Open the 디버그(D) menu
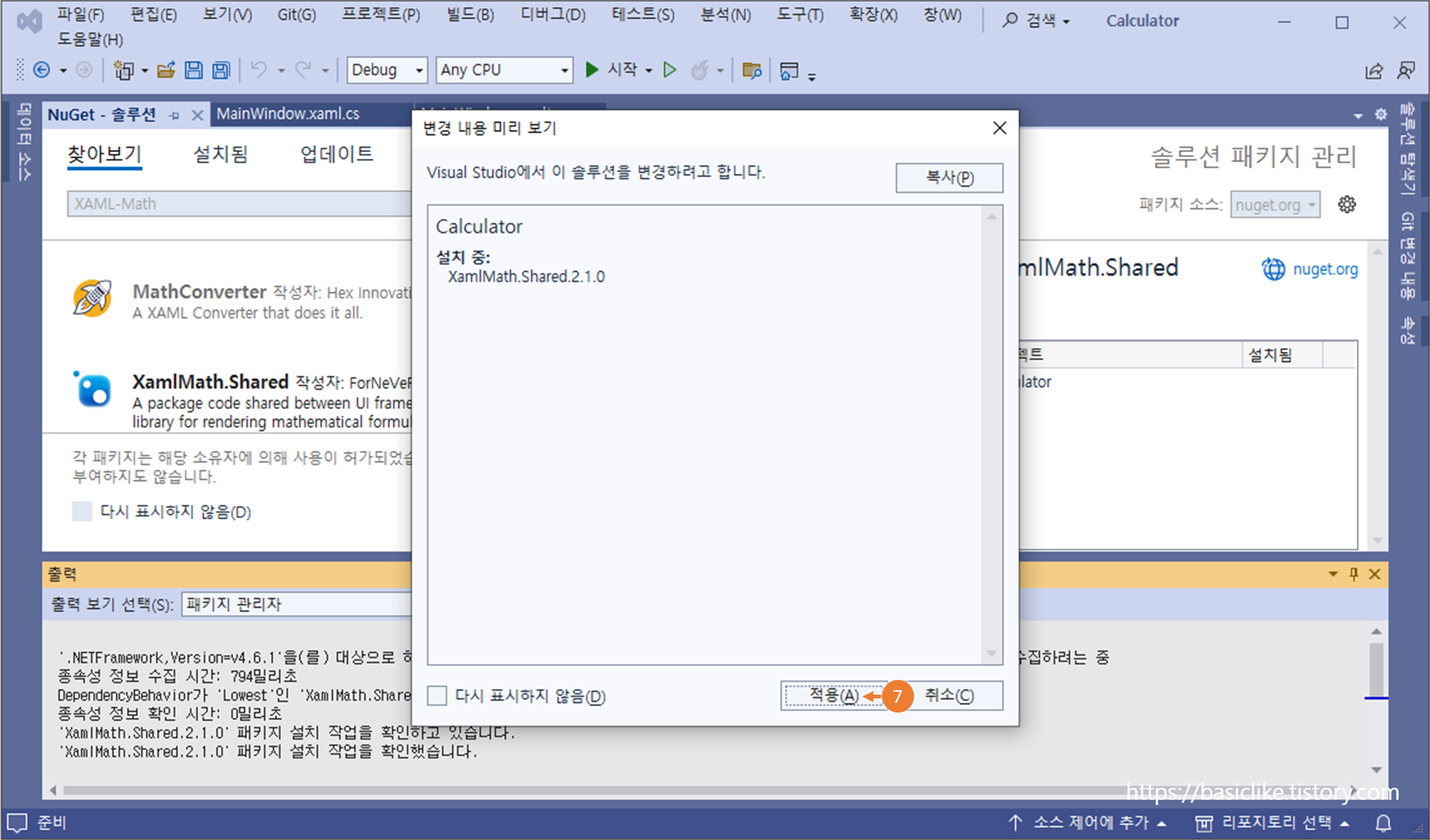The height and width of the screenshot is (840, 1430). [x=553, y=15]
